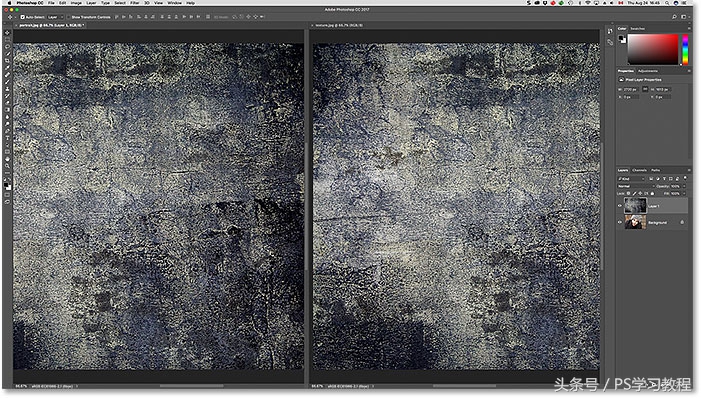Screen dimensions: 701x398
Task: Switch to the Channels tab
Action: pos(639,170)
